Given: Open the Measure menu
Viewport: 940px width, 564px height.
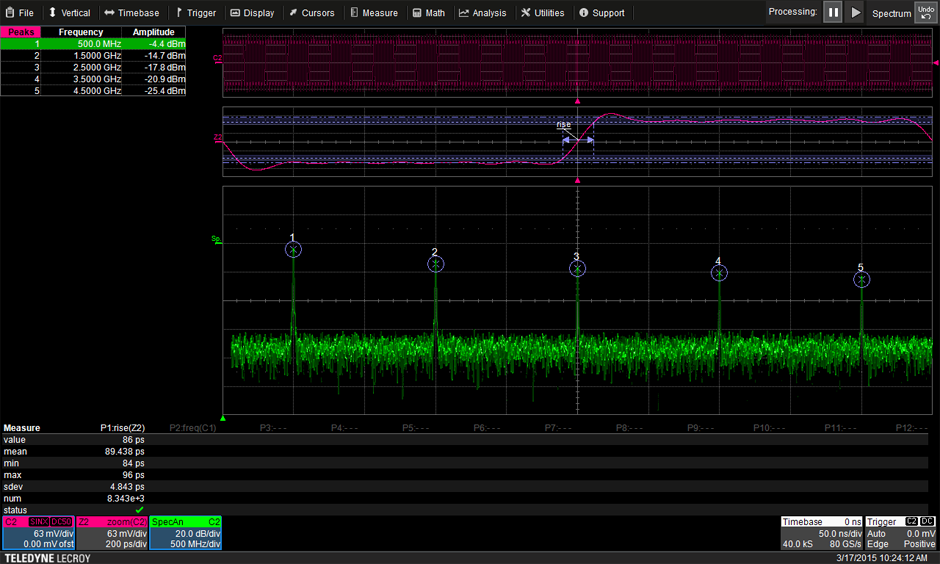Looking at the screenshot, I should click(373, 13).
